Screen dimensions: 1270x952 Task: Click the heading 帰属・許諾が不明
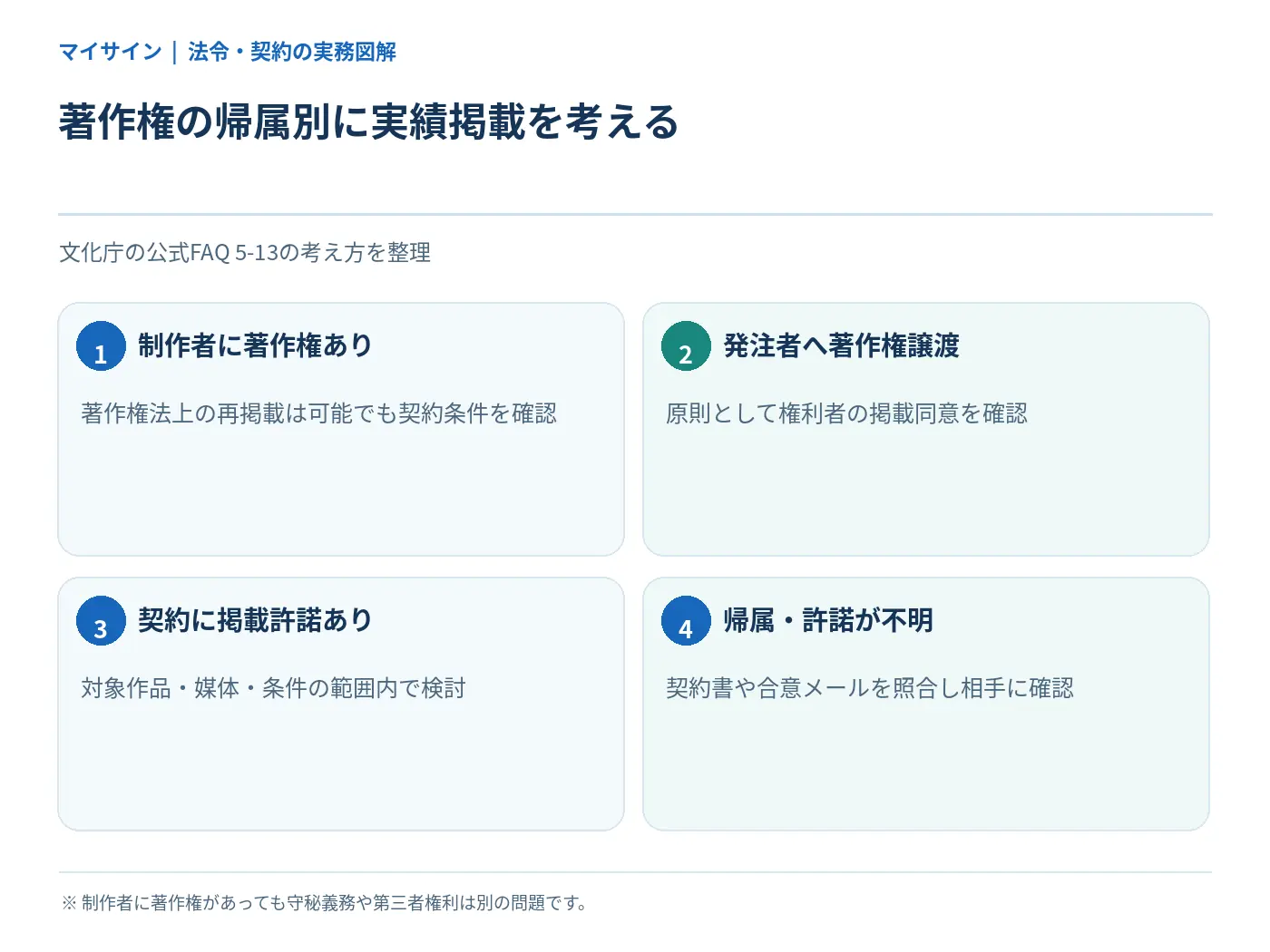pyautogui.click(x=828, y=620)
